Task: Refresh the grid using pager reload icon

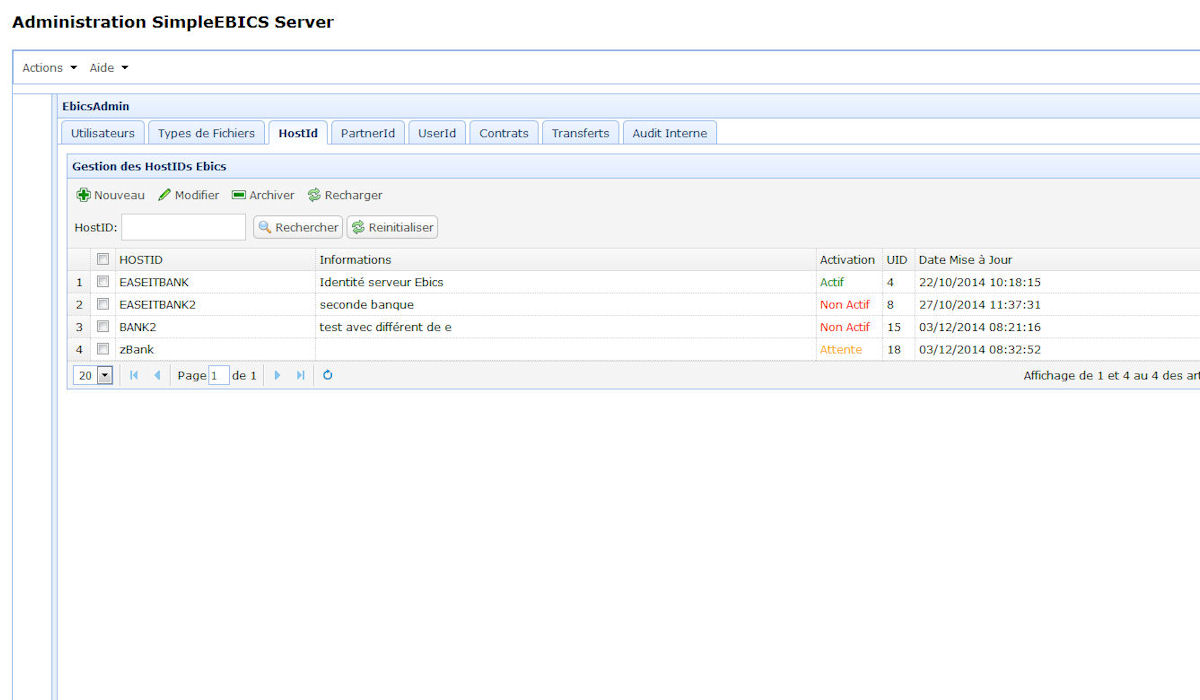Action: pyautogui.click(x=327, y=376)
